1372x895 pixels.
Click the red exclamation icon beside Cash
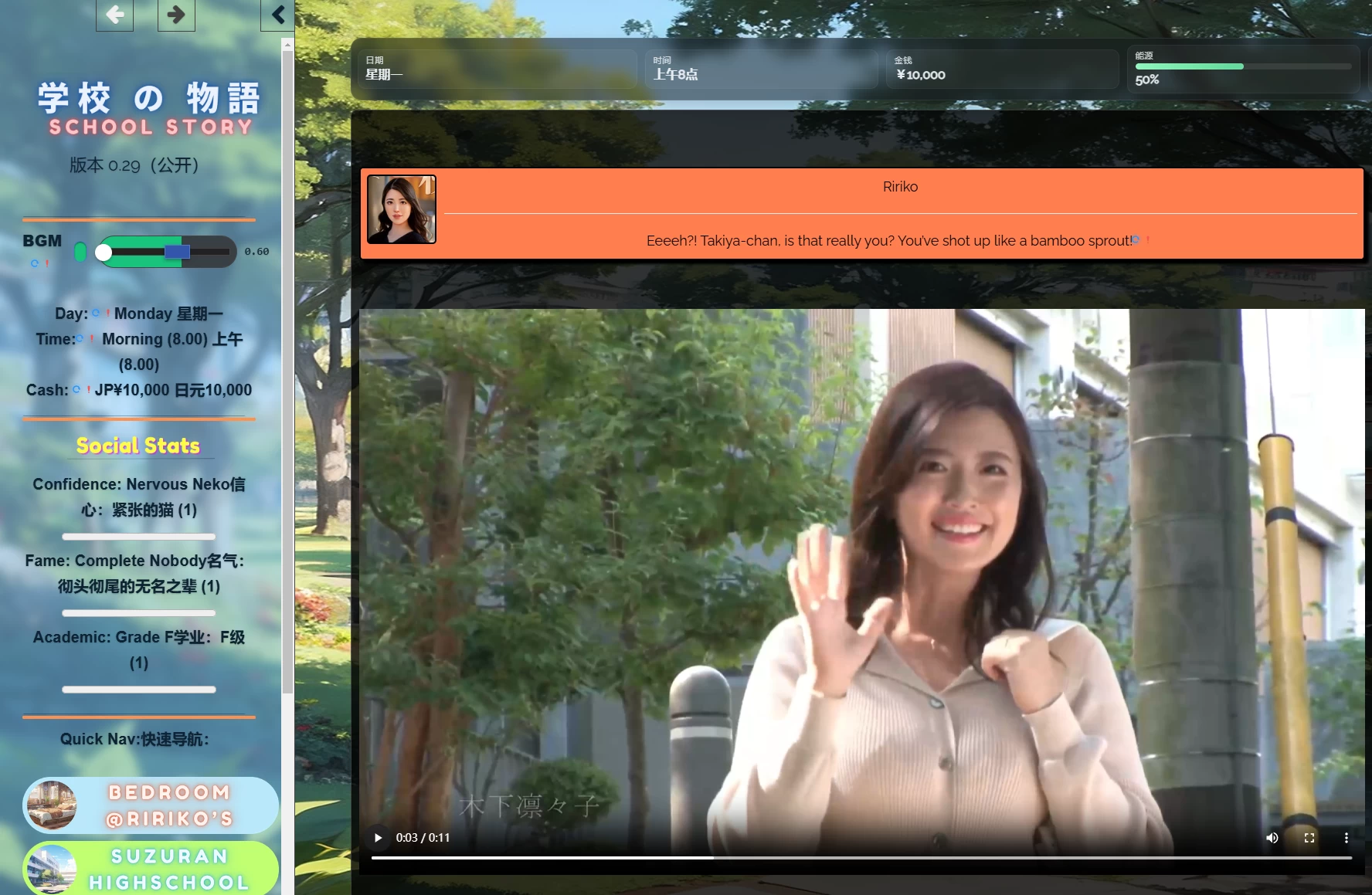(x=89, y=390)
